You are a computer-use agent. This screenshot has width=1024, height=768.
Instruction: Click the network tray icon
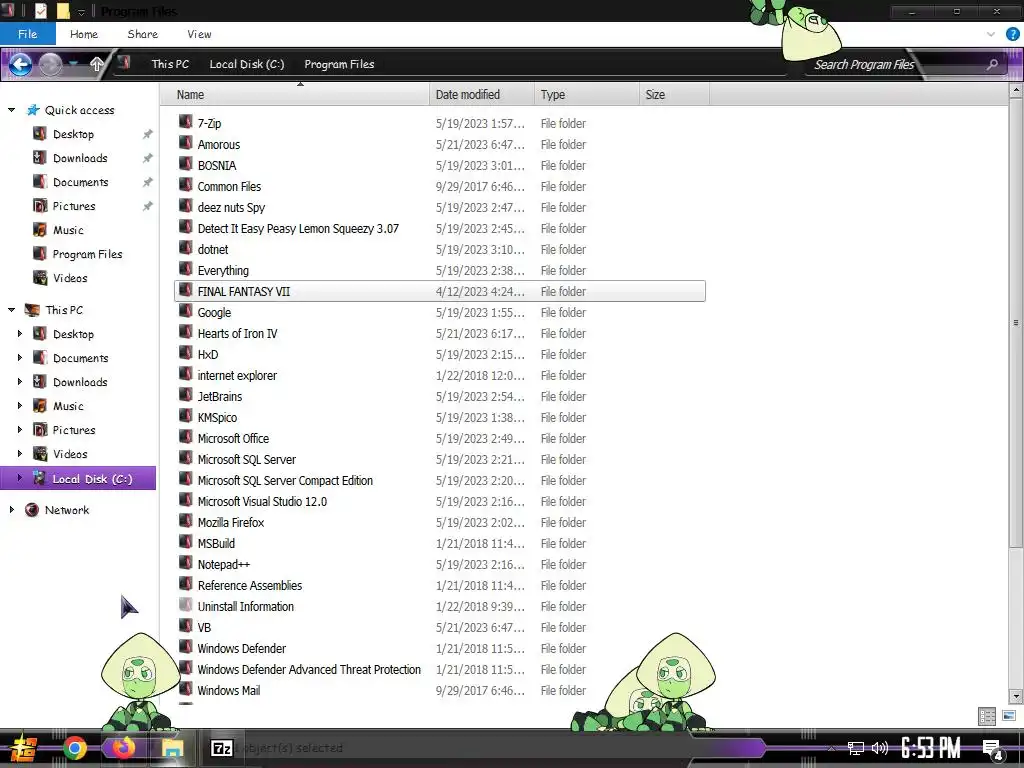click(x=856, y=748)
